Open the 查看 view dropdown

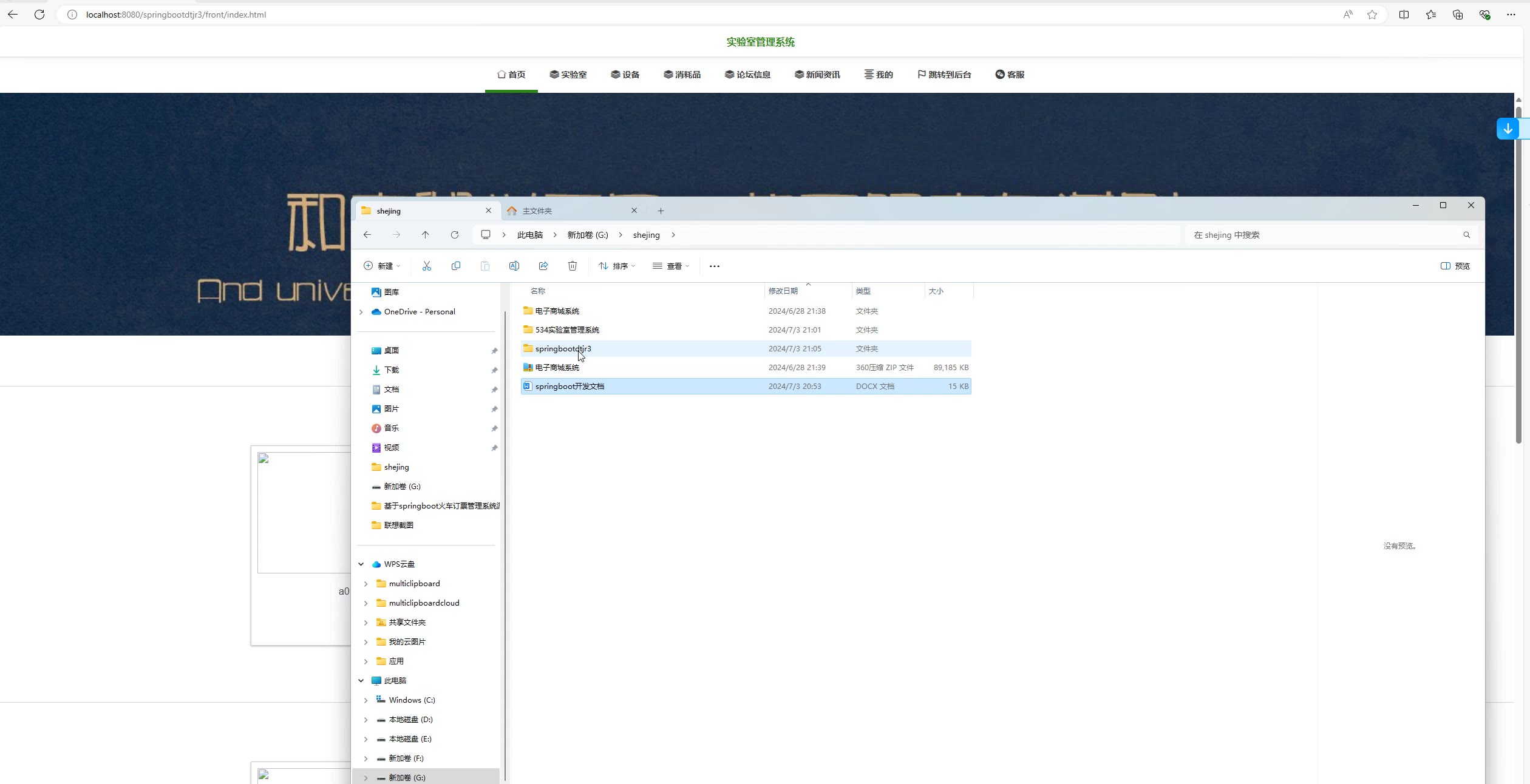click(x=671, y=266)
